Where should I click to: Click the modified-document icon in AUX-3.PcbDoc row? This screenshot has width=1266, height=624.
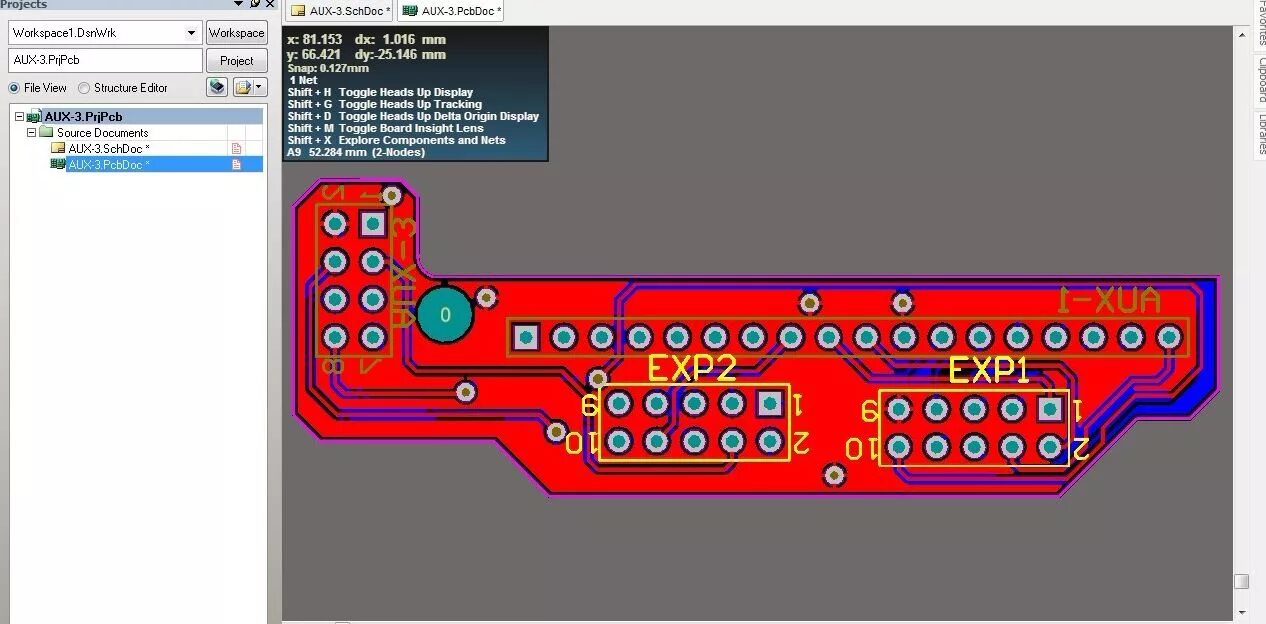click(x=237, y=164)
